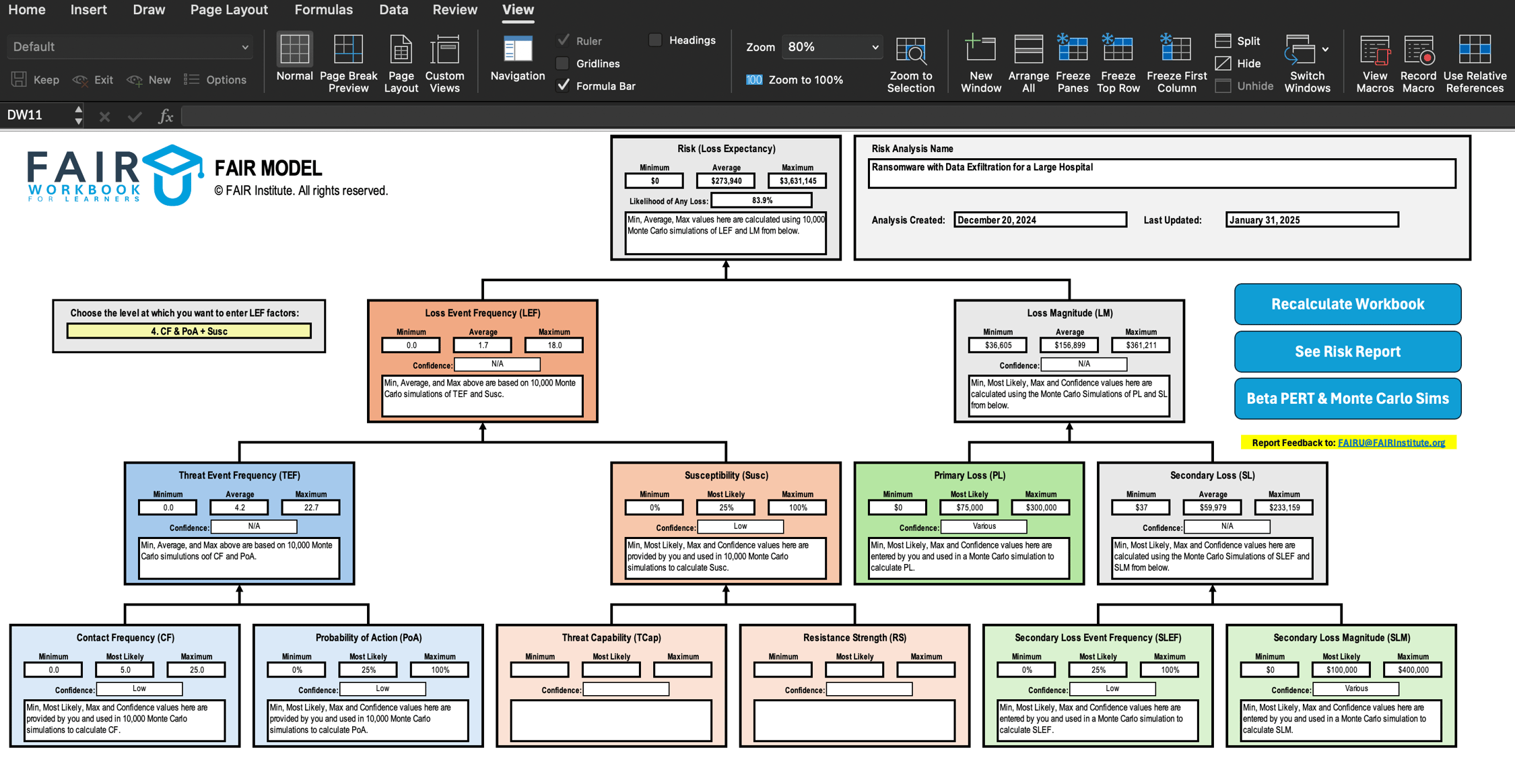Uncheck the Formula Bar checkbox

[563, 85]
